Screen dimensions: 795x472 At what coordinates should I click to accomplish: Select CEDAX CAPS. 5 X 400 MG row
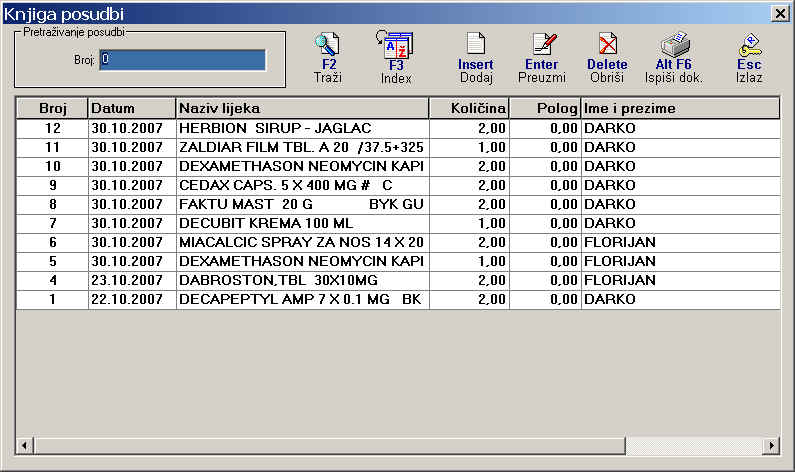click(x=398, y=186)
